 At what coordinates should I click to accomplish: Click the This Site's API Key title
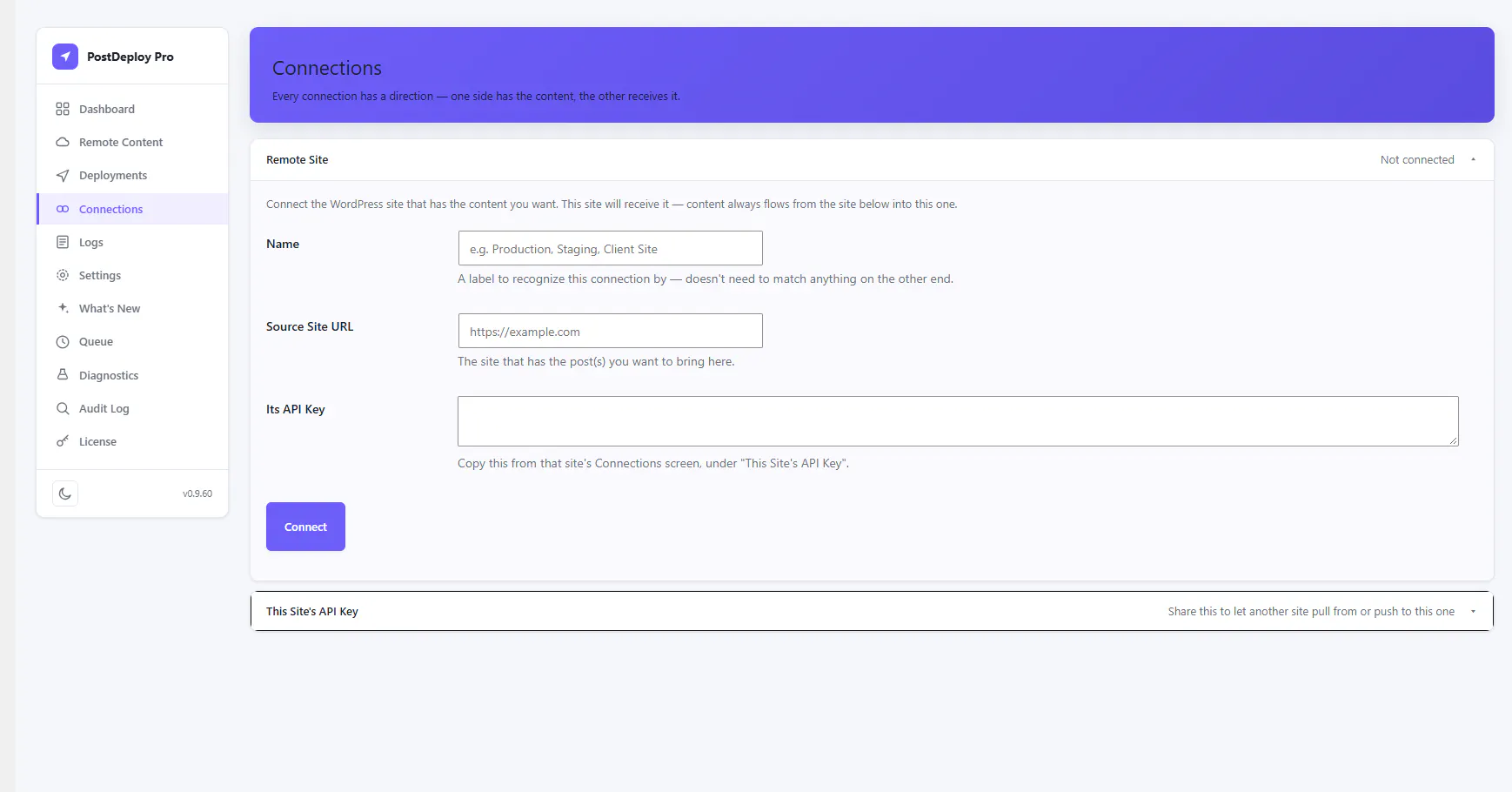(x=312, y=611)
